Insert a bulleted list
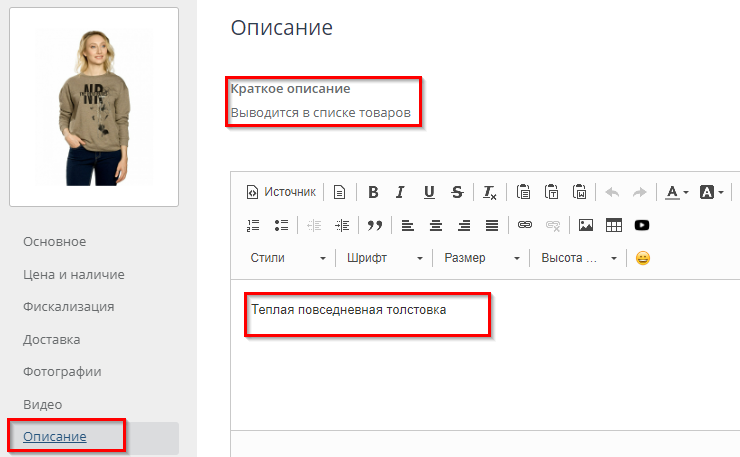Image resolution: width=740 pixels, height=457 pixels. [x=281, y=225]
